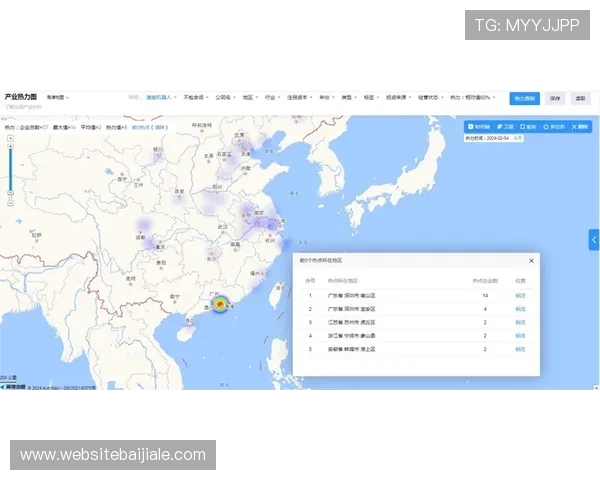Viewport: 600px width, 480px height.
Task: Click the zoom in plus on map slider
Action: coord(10,144)
